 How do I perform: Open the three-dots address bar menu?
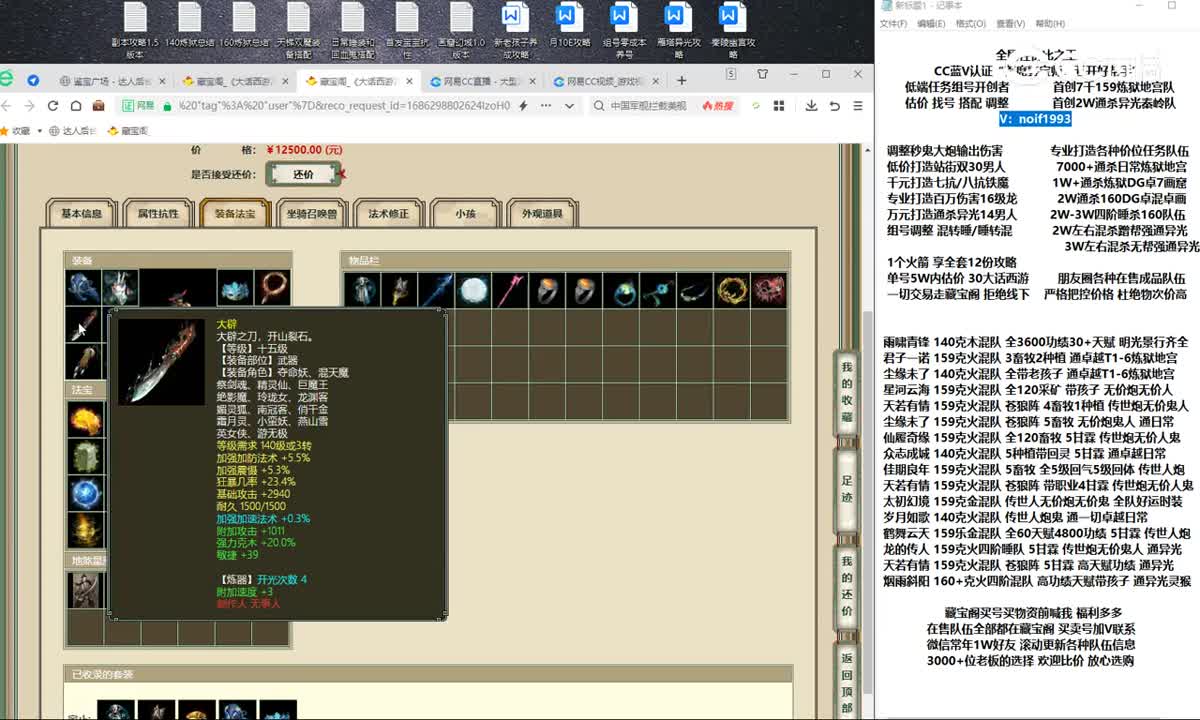(545, 105)
